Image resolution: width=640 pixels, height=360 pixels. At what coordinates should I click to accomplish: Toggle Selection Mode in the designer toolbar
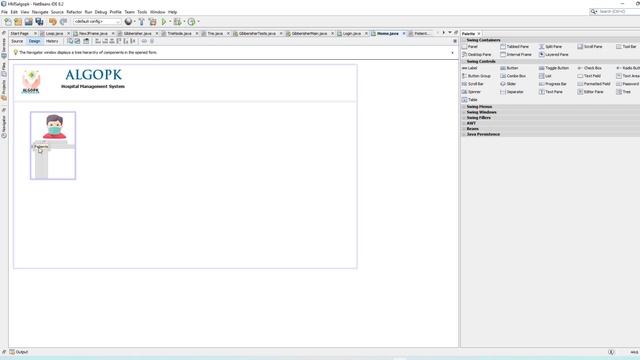[x=70, y=41]
